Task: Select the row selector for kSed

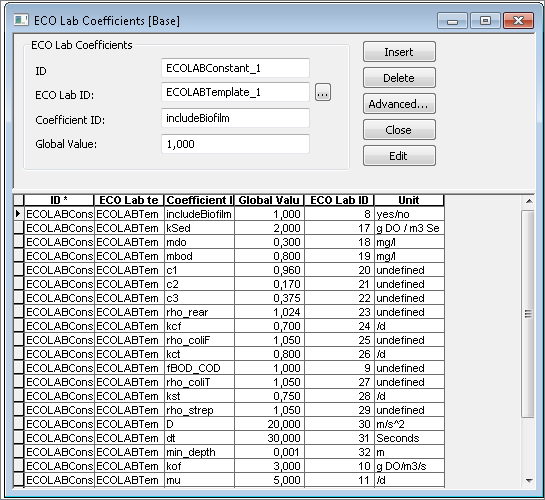Action: [x=19, y=228]
